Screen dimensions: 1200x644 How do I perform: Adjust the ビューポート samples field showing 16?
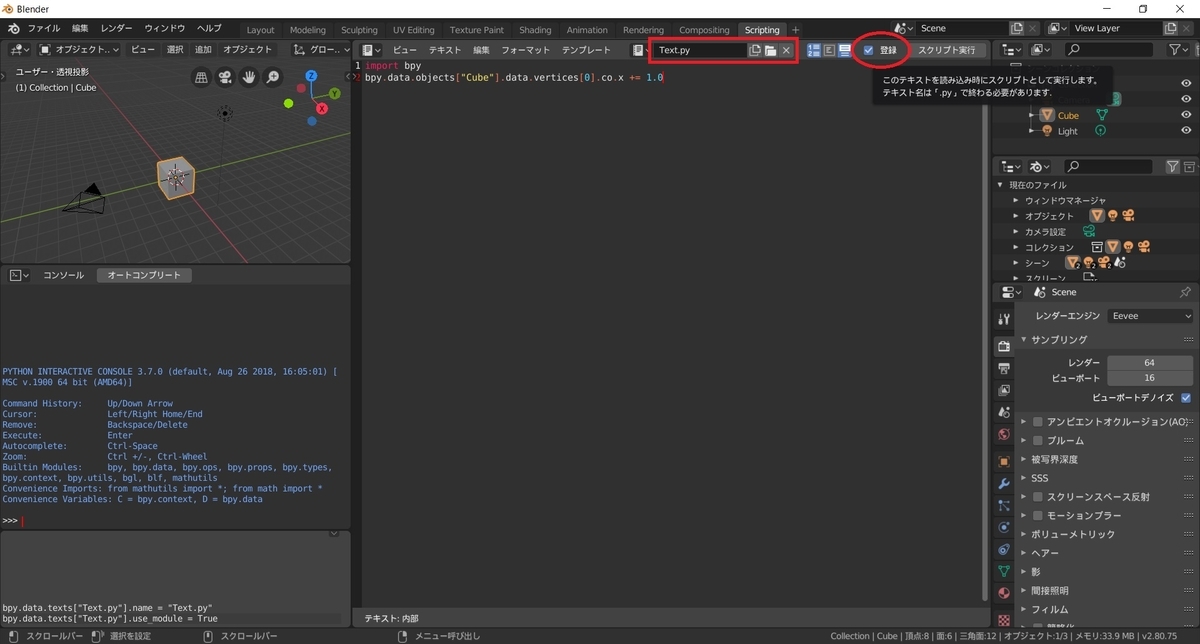1150,378
